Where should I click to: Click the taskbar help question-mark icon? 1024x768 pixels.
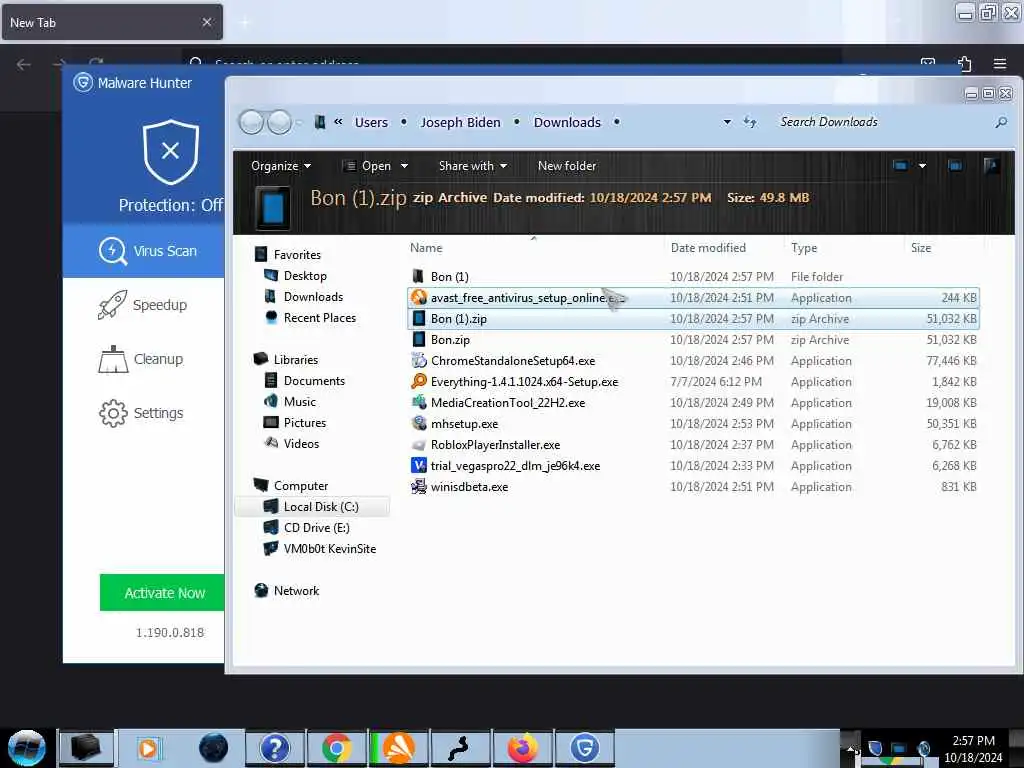275,748
